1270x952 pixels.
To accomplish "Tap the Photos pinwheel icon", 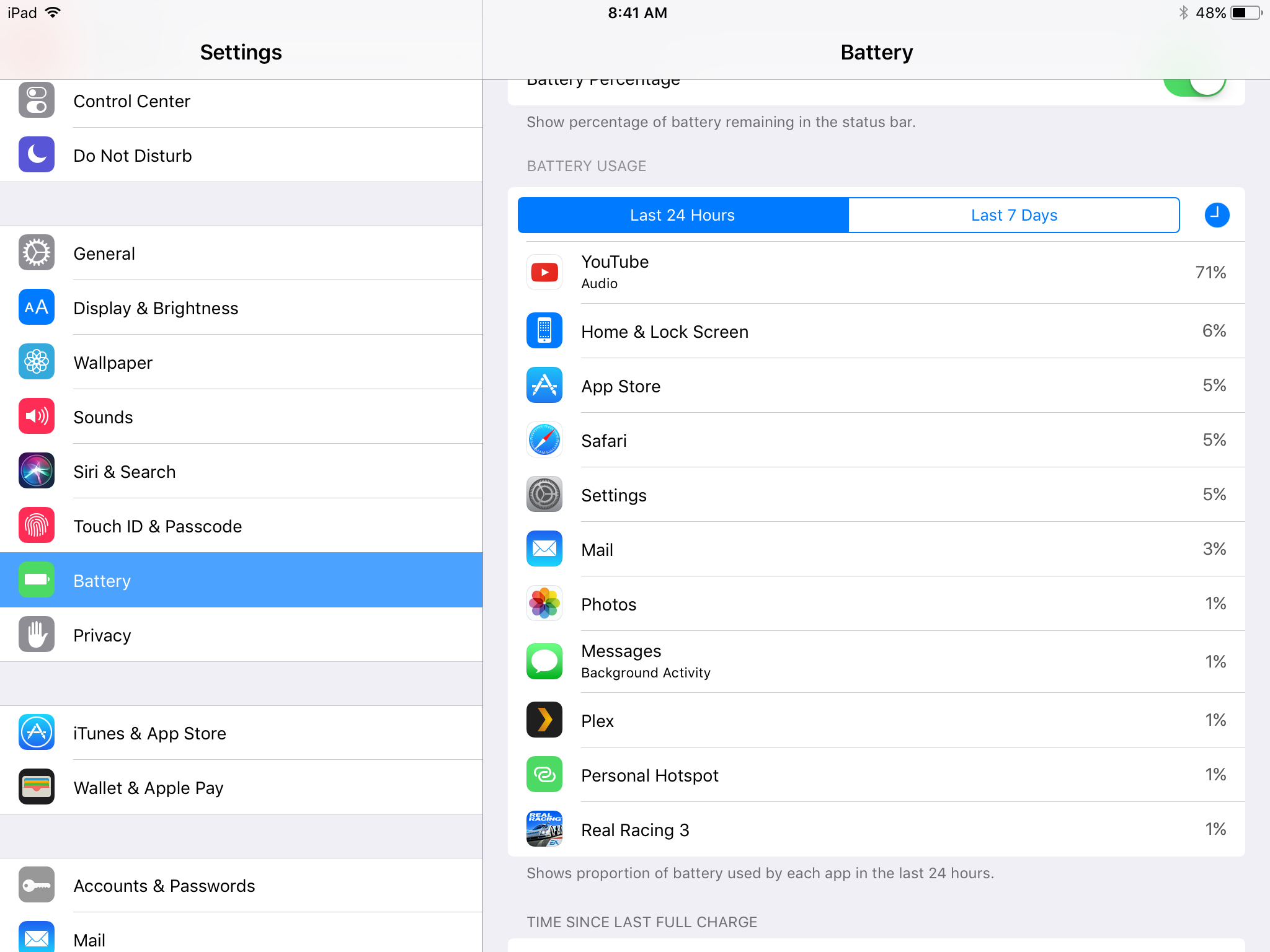I will 544,603.
